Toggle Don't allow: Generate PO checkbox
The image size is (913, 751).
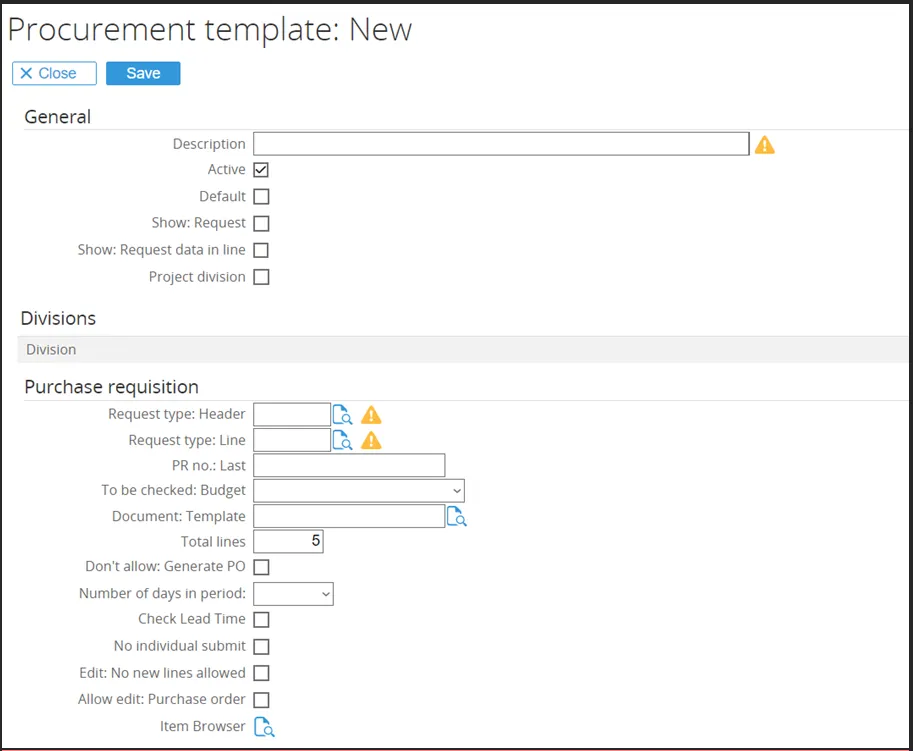(x=261, y=568)
